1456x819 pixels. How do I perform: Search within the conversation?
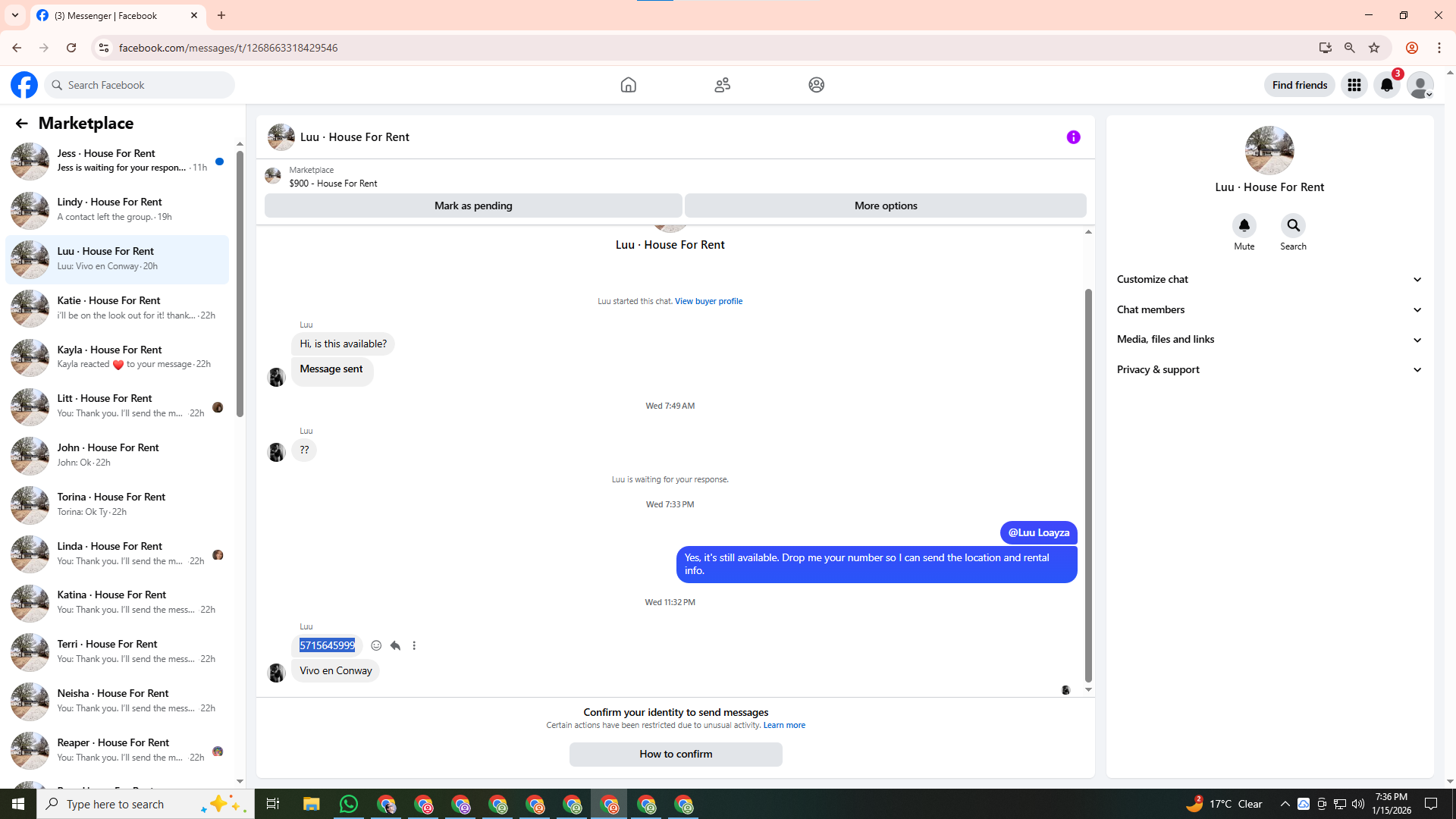tap(1293, 226)
